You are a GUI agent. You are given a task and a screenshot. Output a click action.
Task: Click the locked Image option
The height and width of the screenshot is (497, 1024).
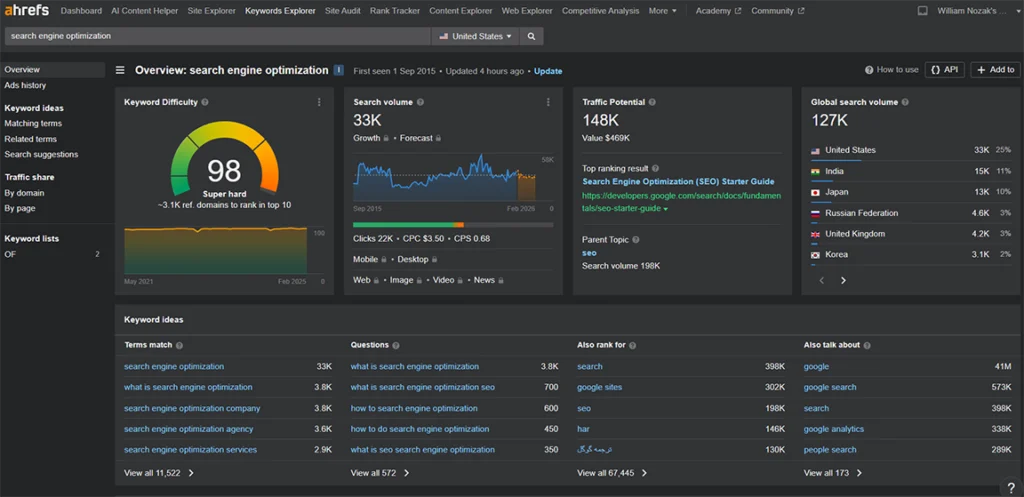[406, 280]
